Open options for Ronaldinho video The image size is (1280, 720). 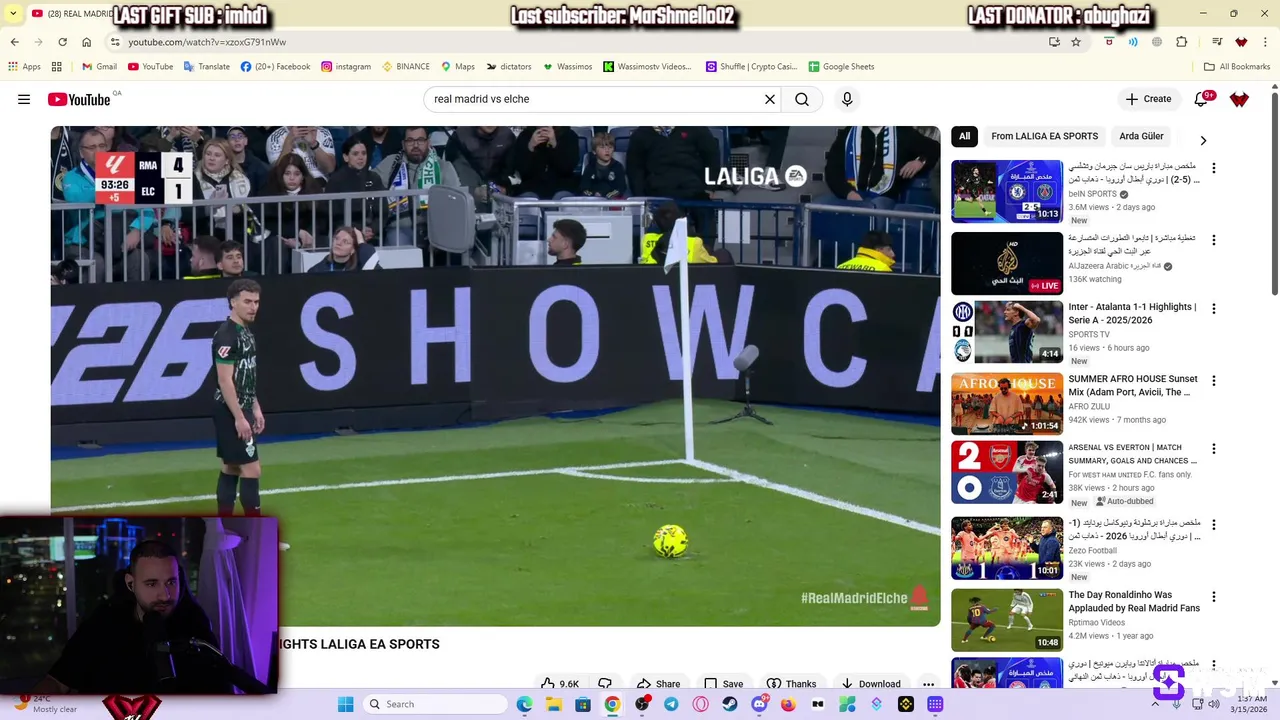[1214, 597]
